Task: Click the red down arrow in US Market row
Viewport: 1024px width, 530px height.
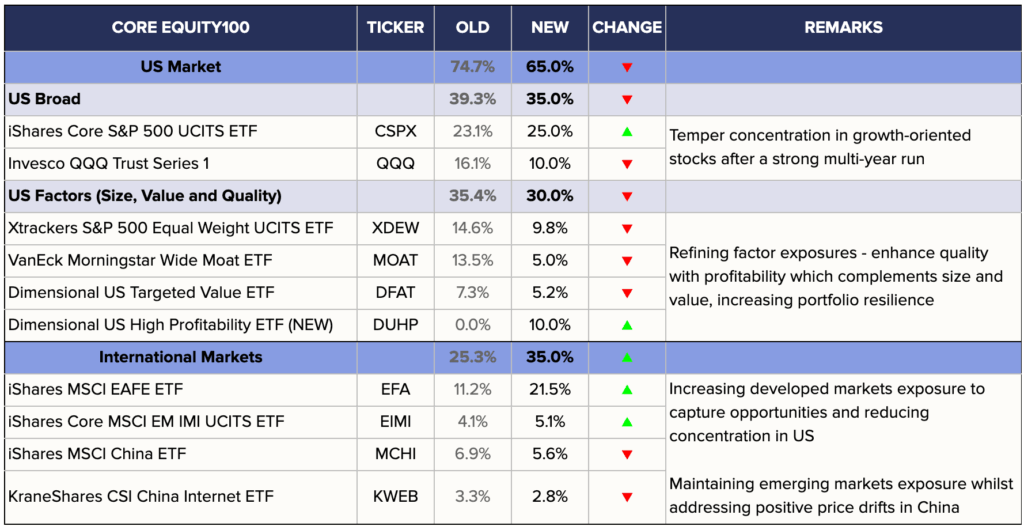Action: click(x=627, y=67)
